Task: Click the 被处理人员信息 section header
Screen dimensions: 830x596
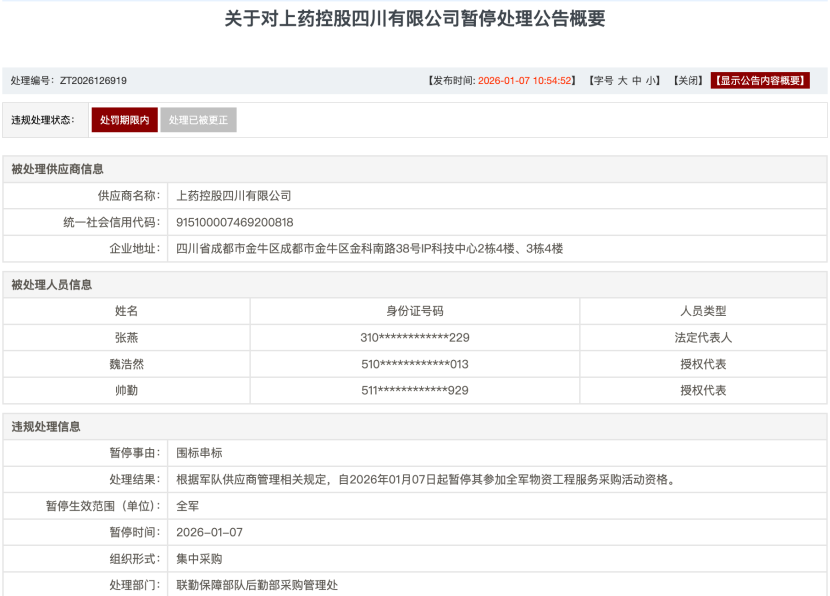Action: (51, 285)
